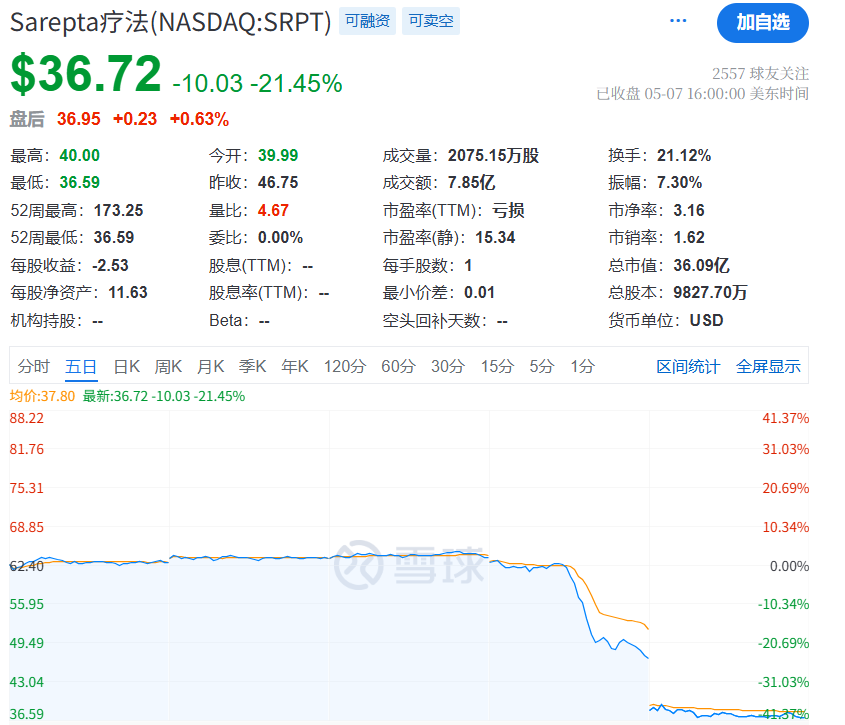Click the stock title Sarepta疗法(NASDAQ:SRPT)
Image resolution: width=845 pixels, height=725 pixels.
point(170,22)
